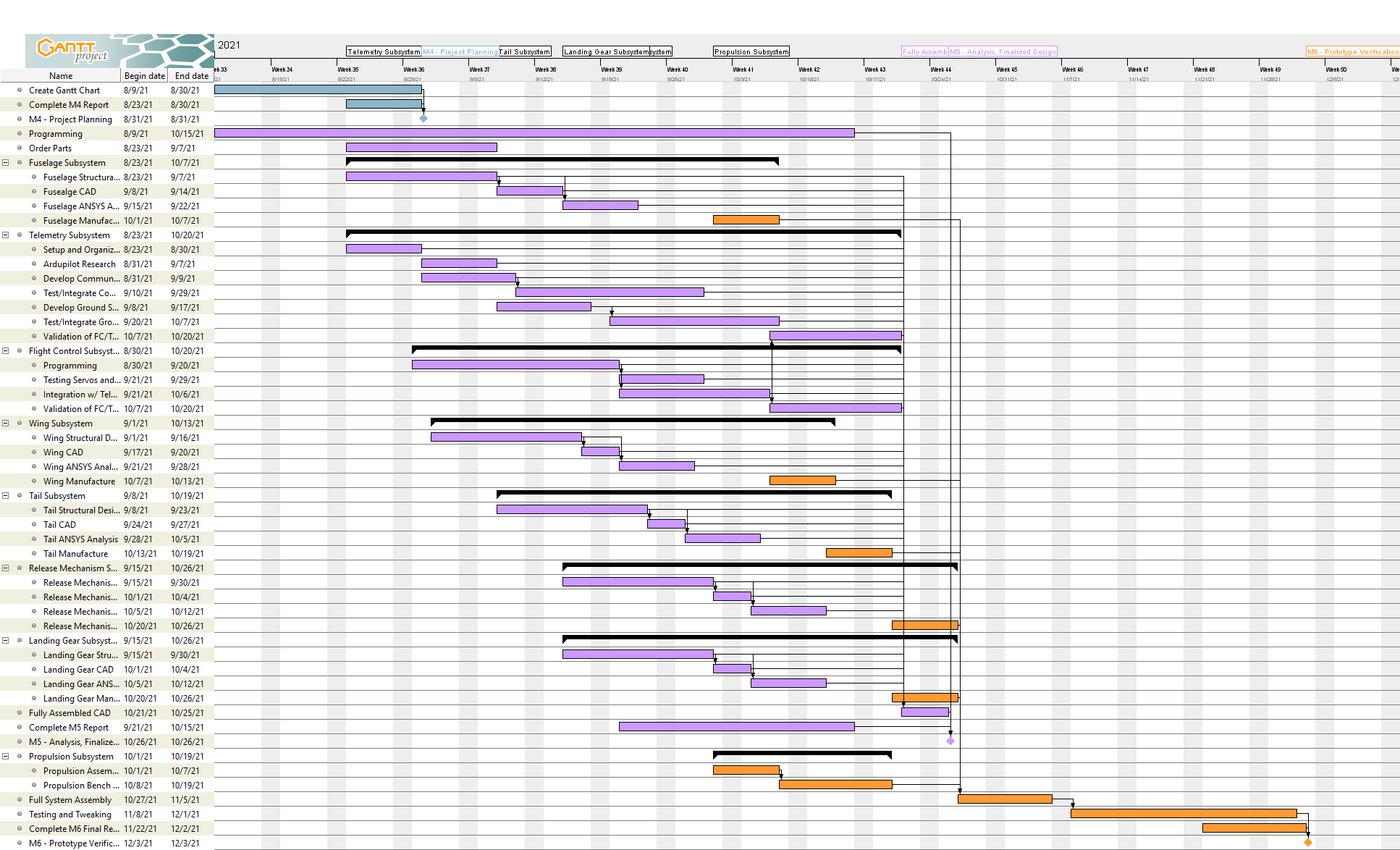Collapse the Landing Gear Subsystem group

coord(6,641)
